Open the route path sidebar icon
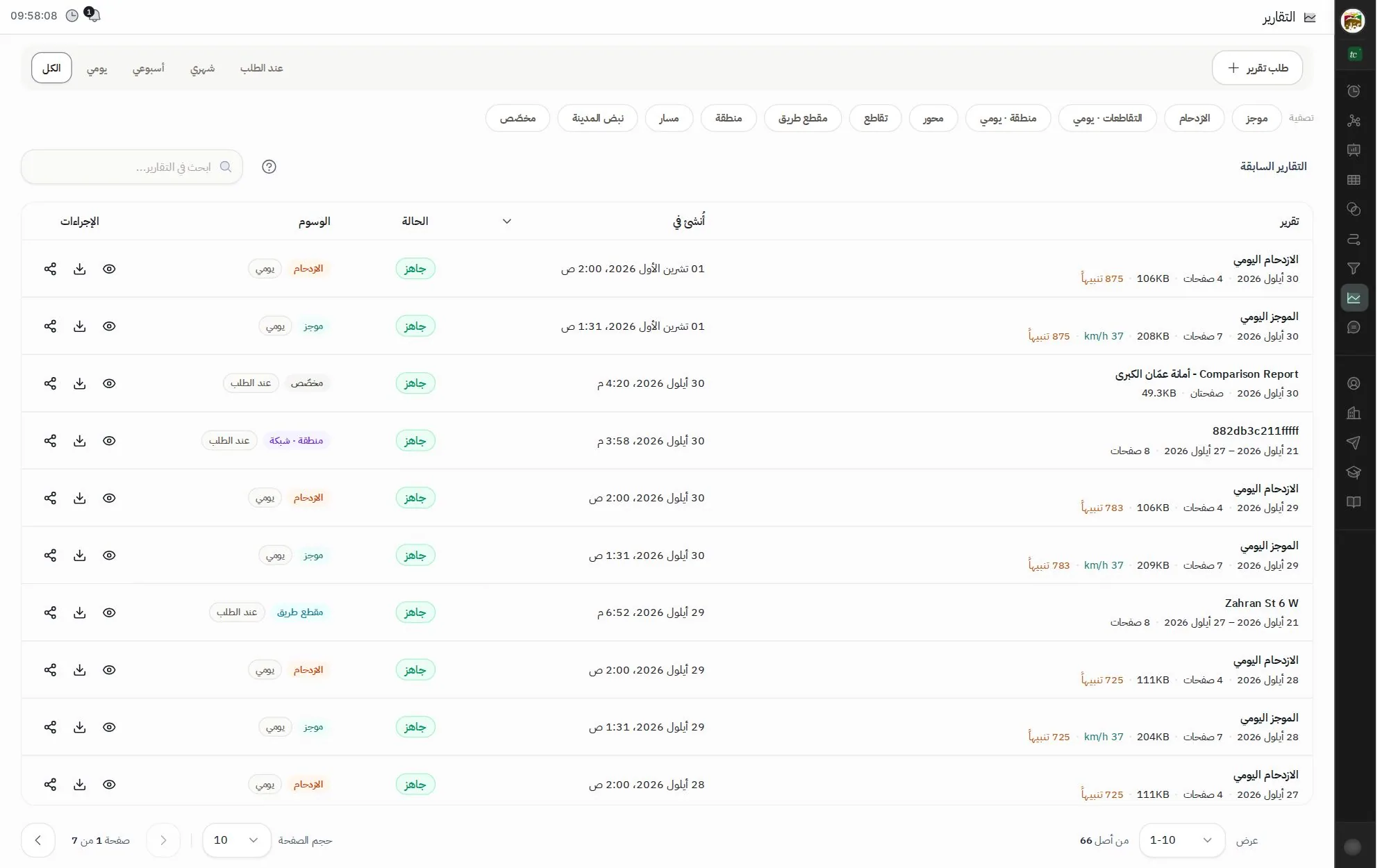 (x=1354, y=239)
